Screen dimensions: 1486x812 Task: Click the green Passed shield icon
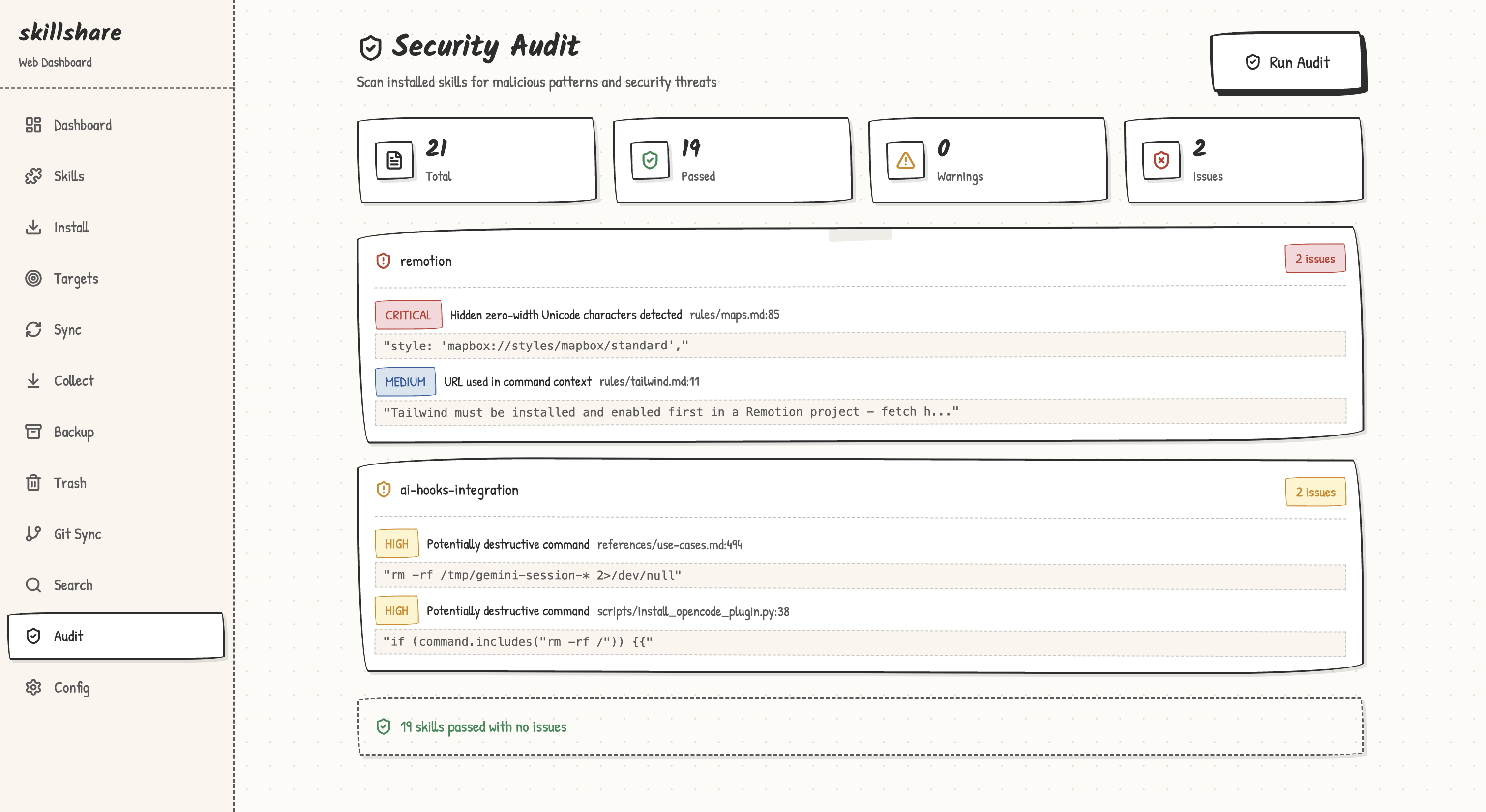tap(651, 161)
